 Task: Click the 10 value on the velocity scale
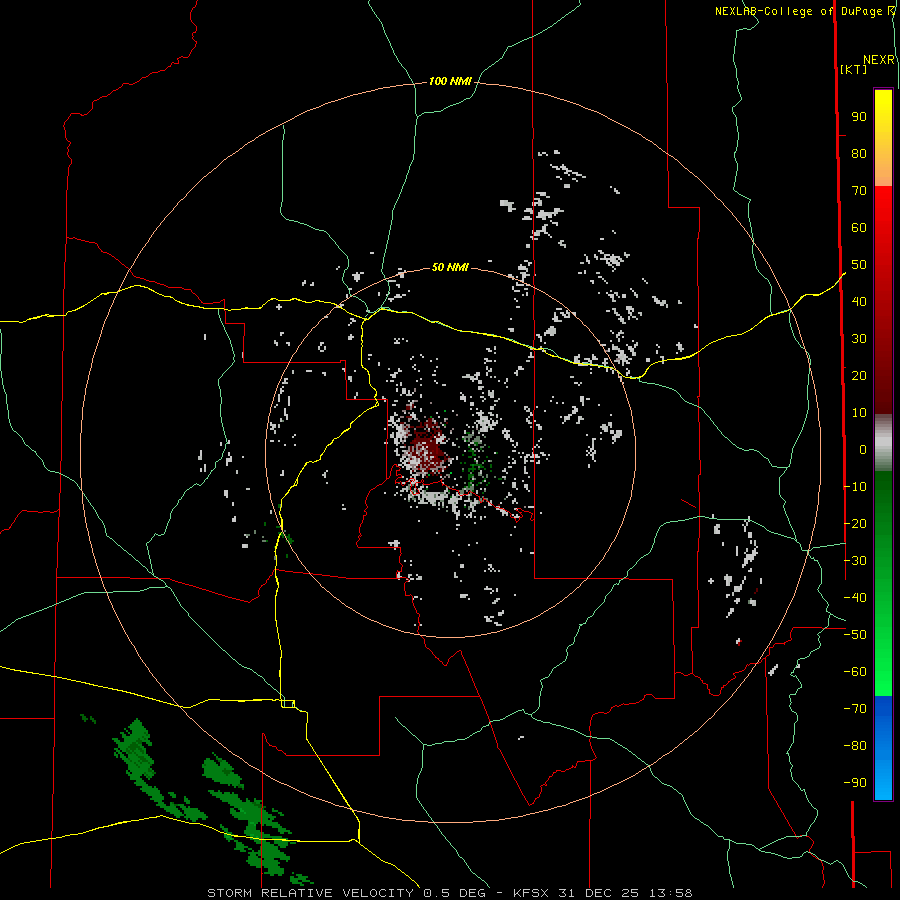pyautogui.click(x=859, y=413)
